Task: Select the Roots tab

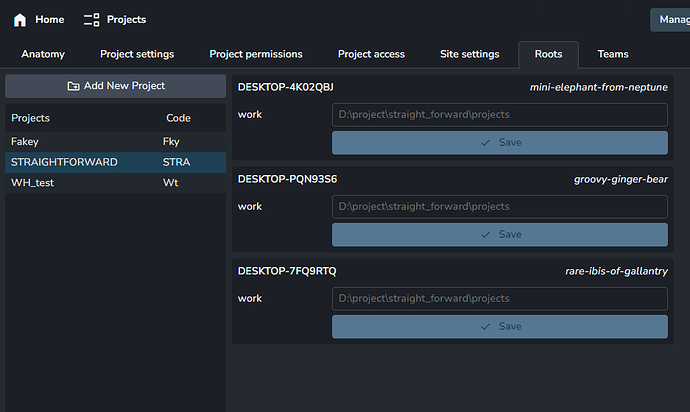Action: (x=548, y=55)
